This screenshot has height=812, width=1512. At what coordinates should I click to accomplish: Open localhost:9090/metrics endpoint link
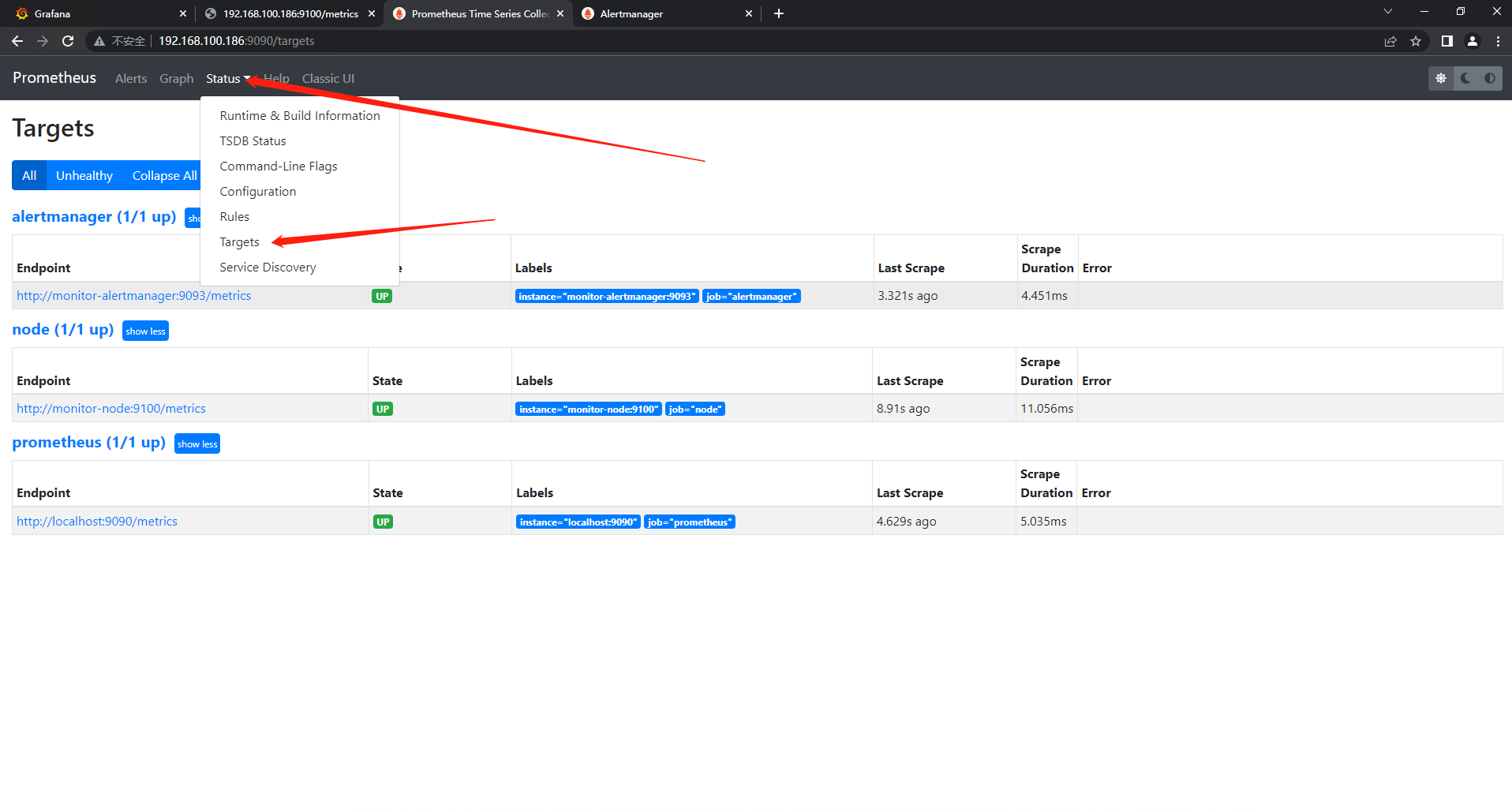[97, 521]
